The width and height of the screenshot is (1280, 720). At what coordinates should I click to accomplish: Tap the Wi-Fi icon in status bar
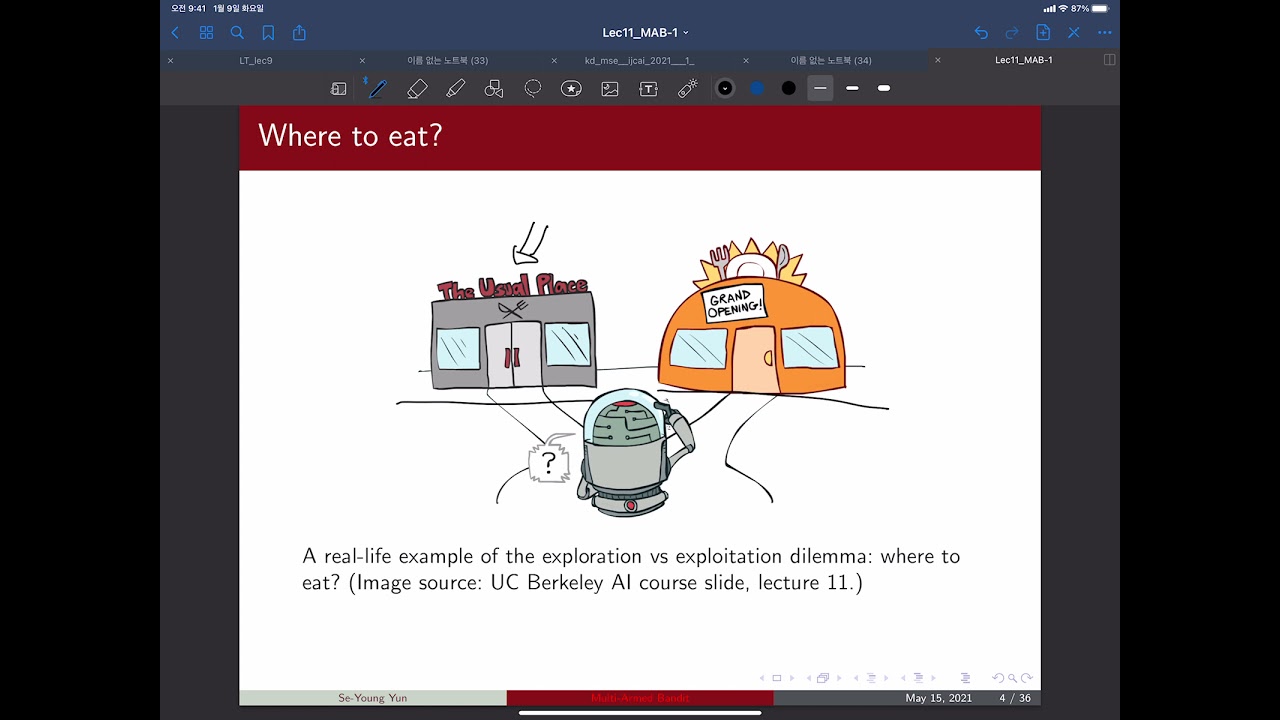click(x=1063, y=9)
